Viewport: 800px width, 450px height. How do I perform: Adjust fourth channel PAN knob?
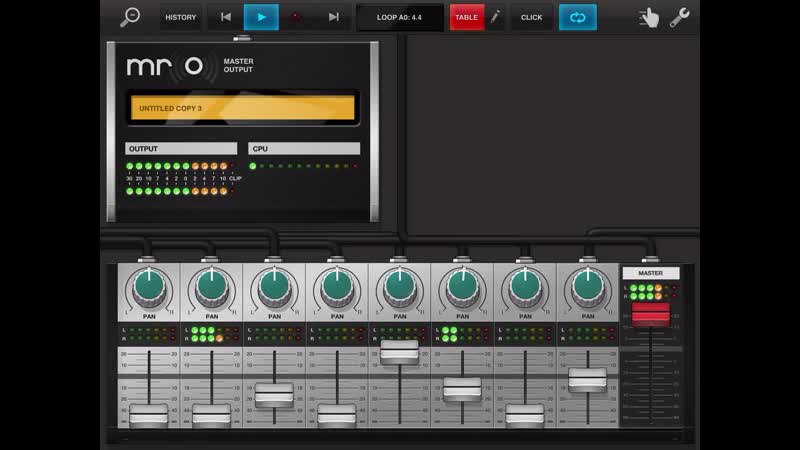coord(337,288)
